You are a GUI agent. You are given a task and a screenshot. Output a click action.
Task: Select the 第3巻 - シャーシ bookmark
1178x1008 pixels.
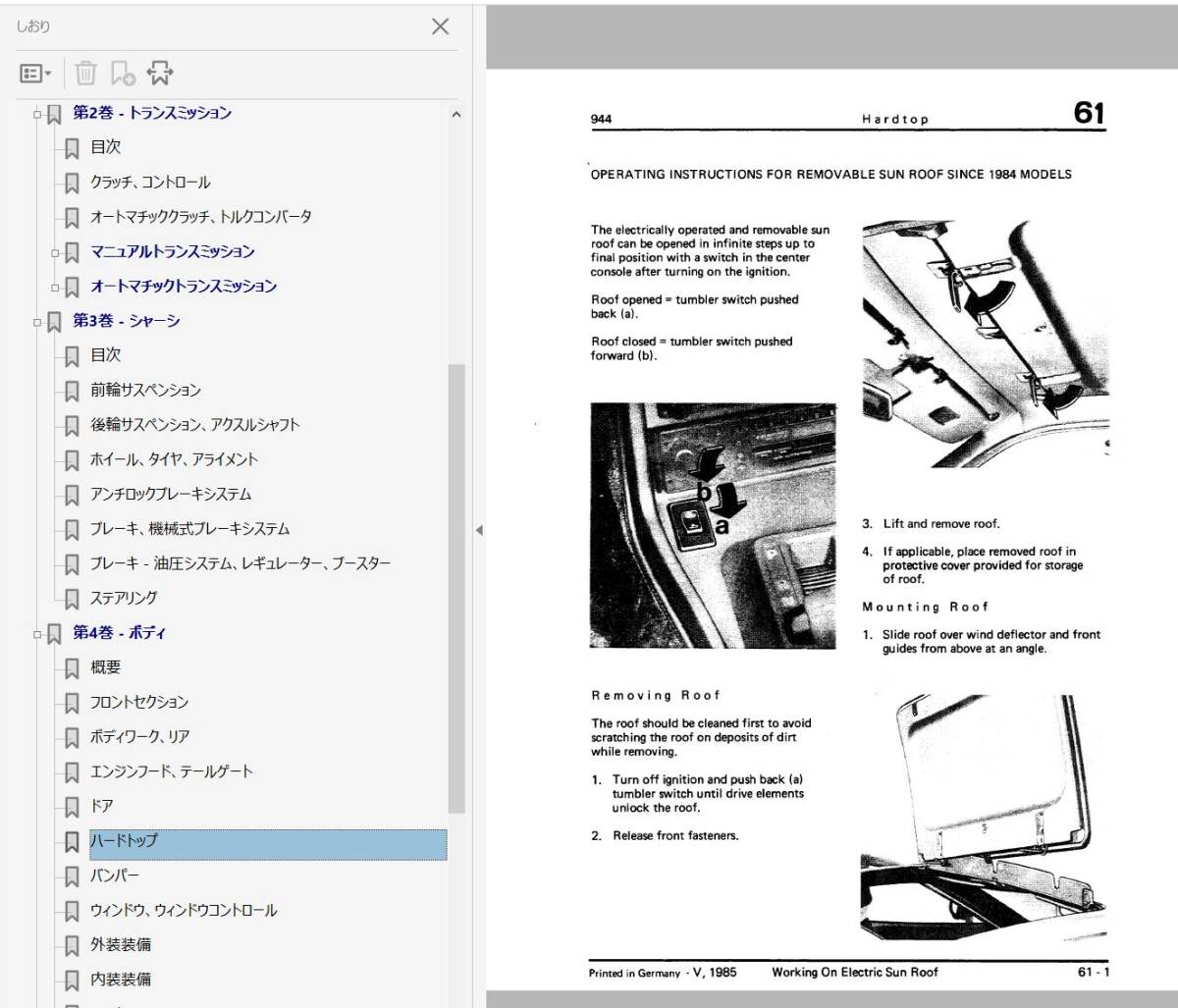tap(127, 321)
